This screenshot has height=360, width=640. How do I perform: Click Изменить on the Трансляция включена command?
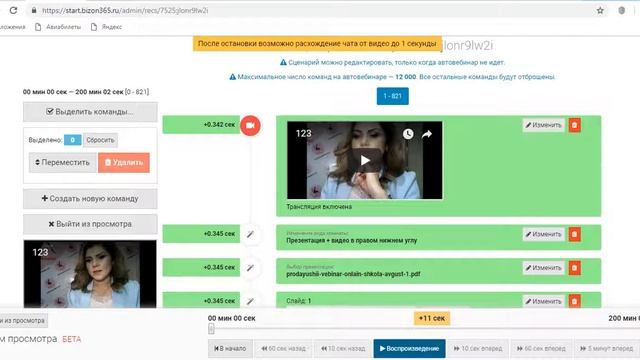point(543,125)
